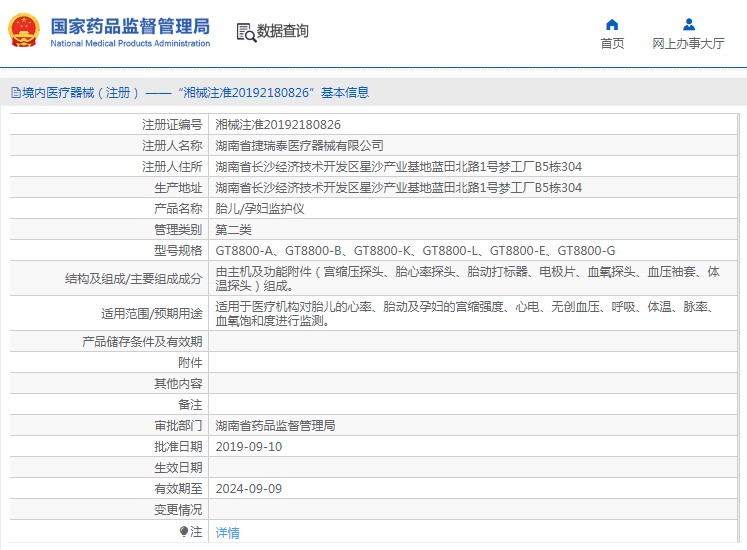Select 湖南省药品监督管理局 approval department
747x550 pixels.
click(275, 426)
